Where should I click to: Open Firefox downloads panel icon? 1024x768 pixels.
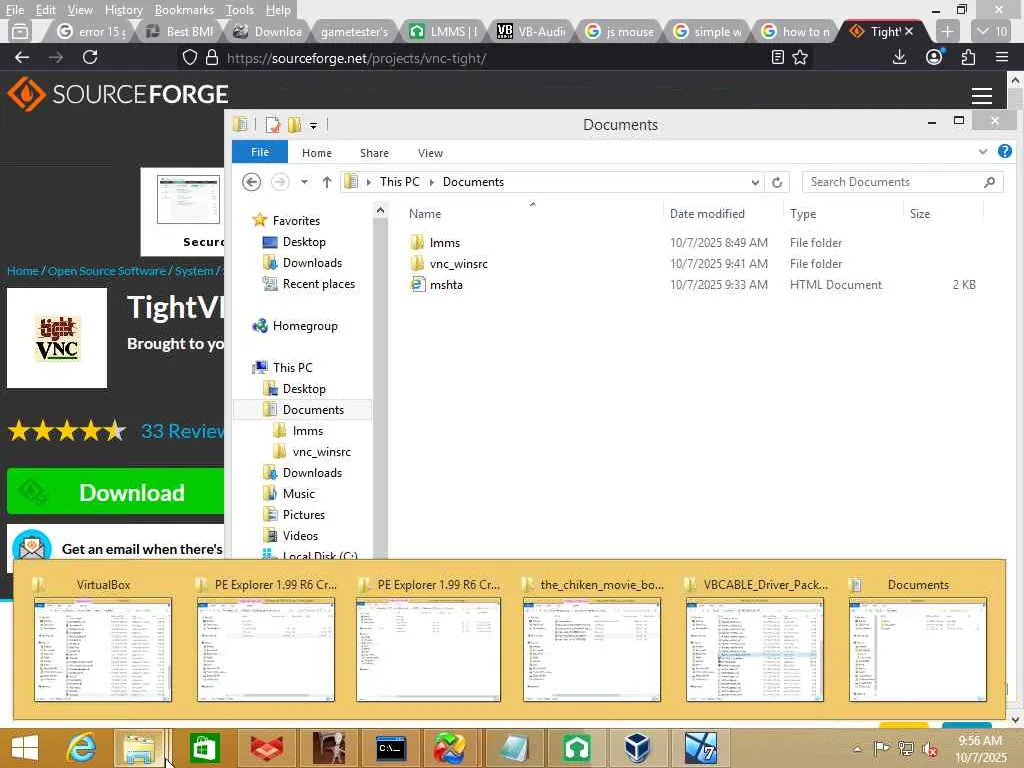click(x=899, y=57)
